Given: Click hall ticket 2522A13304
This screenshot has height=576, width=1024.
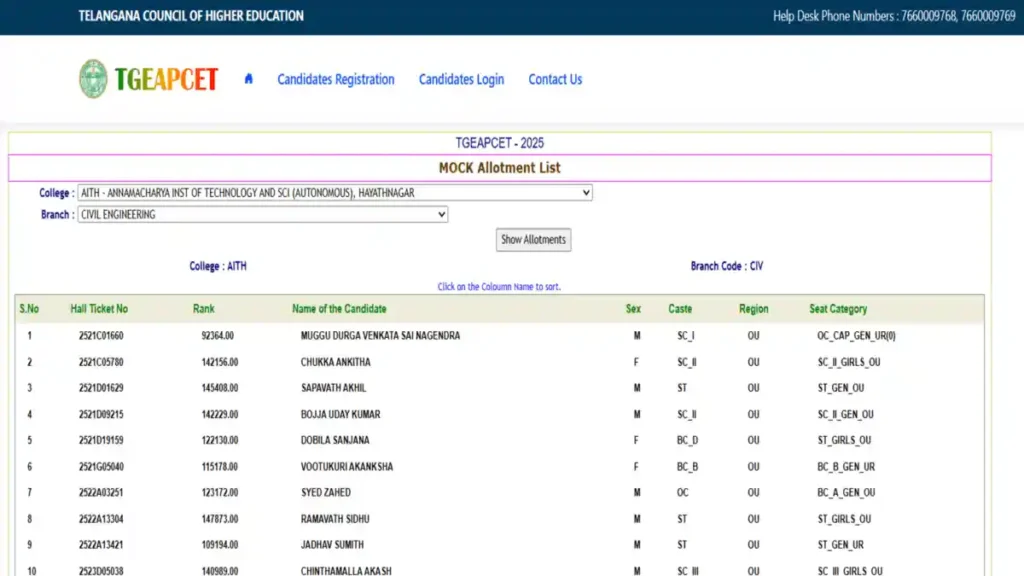Looking at the screenshot, I should point(101,519).
